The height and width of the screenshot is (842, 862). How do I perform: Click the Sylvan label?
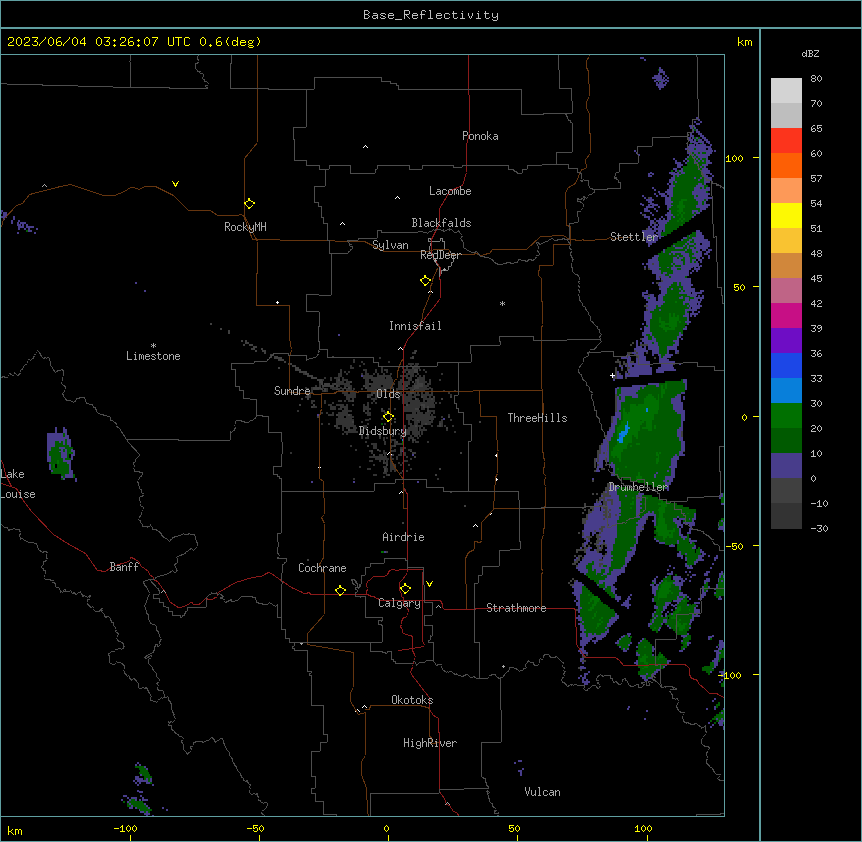coord(390,245)
